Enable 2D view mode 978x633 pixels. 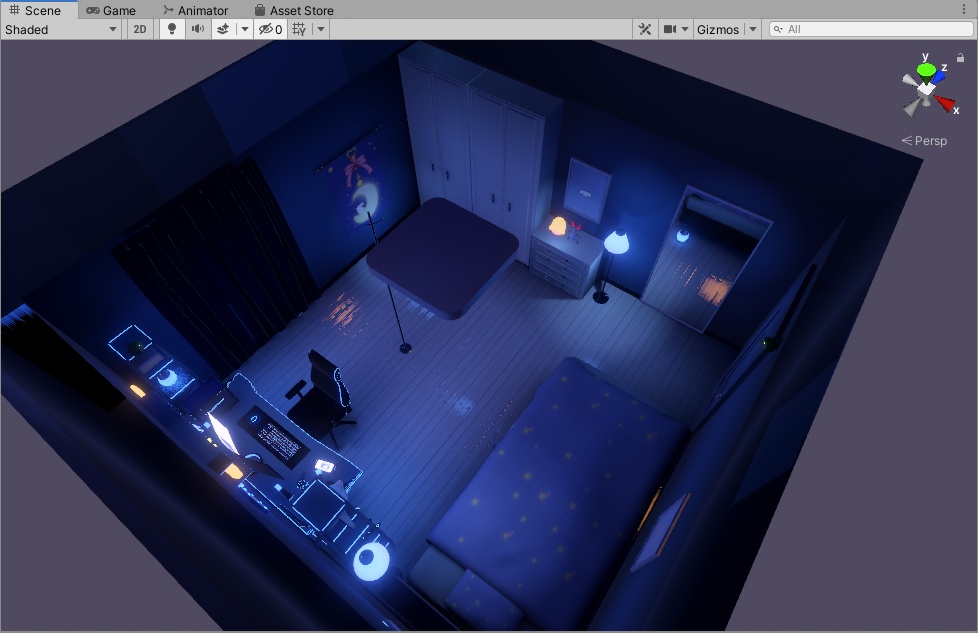(139, 29)
